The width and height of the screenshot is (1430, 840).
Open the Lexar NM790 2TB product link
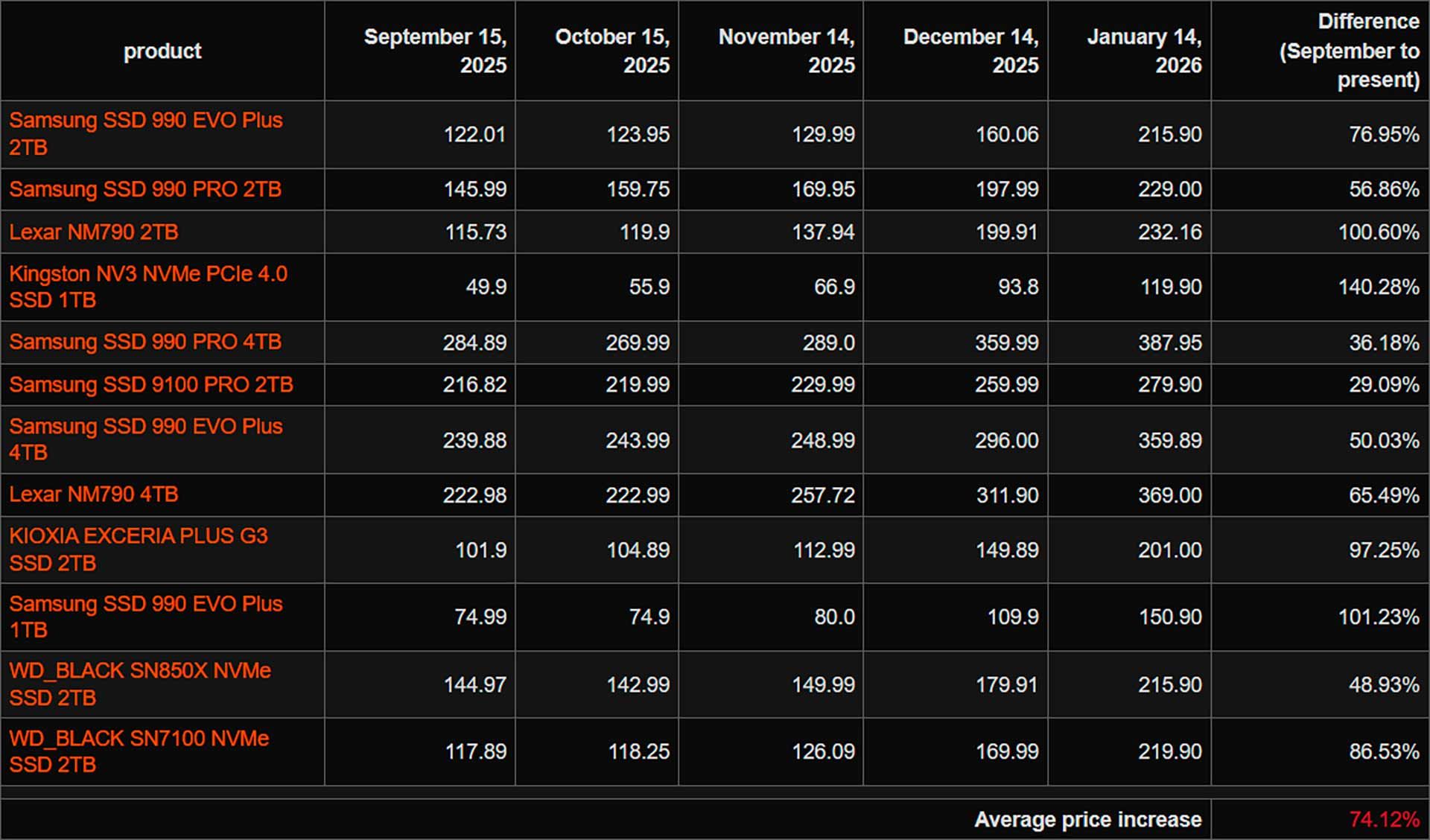94,232
